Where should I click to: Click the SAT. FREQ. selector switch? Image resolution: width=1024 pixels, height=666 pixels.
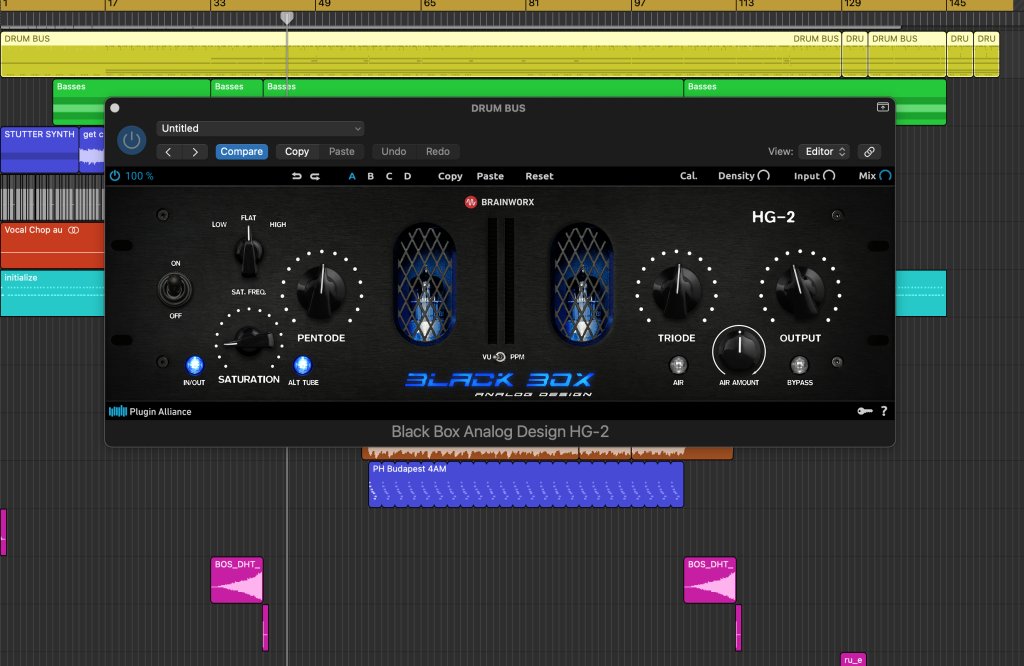[248, 251]
